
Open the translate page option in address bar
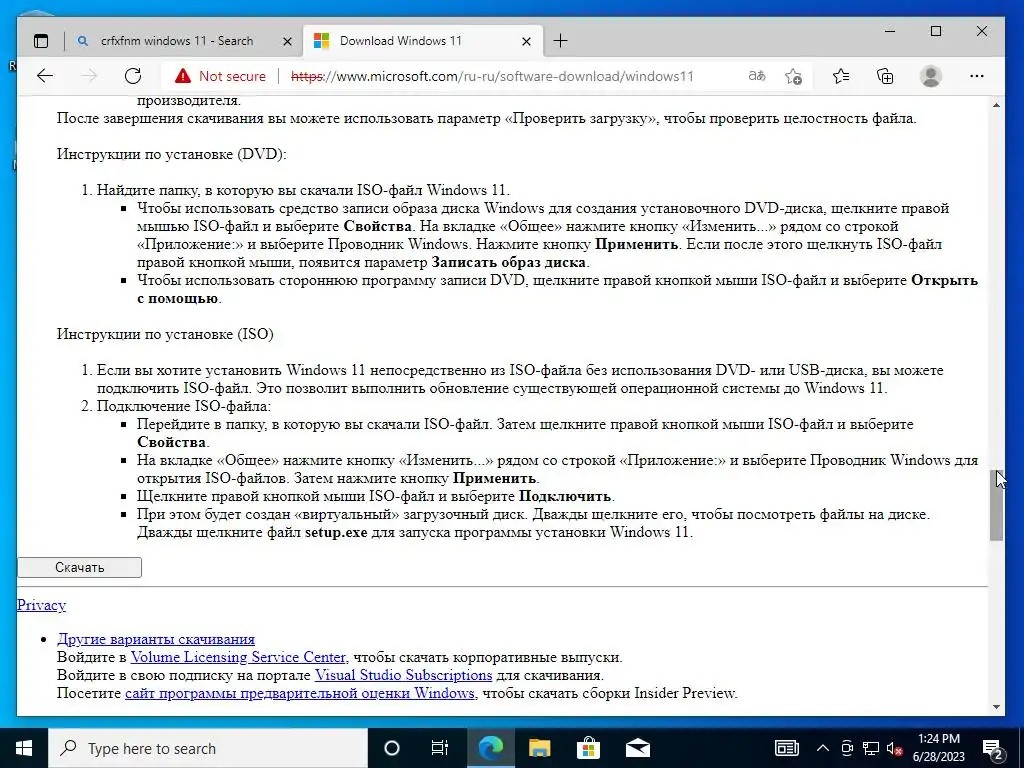point(757,76)
